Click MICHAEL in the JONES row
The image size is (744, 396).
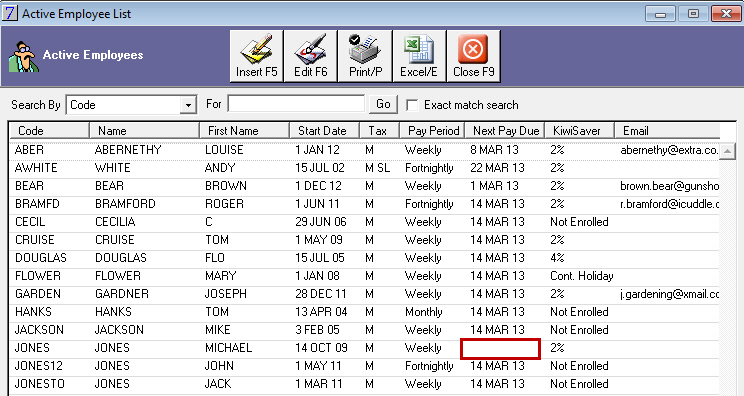(x=229, y=348)
